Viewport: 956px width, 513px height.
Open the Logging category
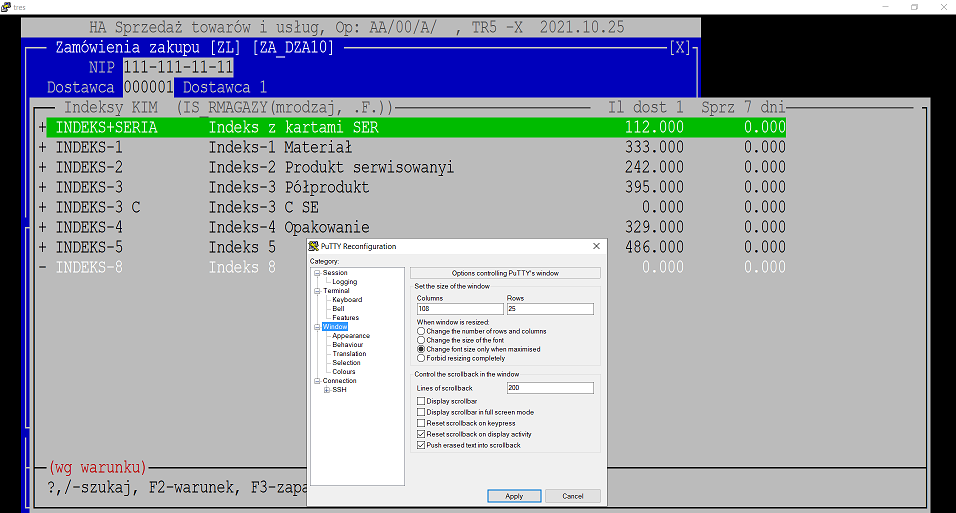(344, 282)
